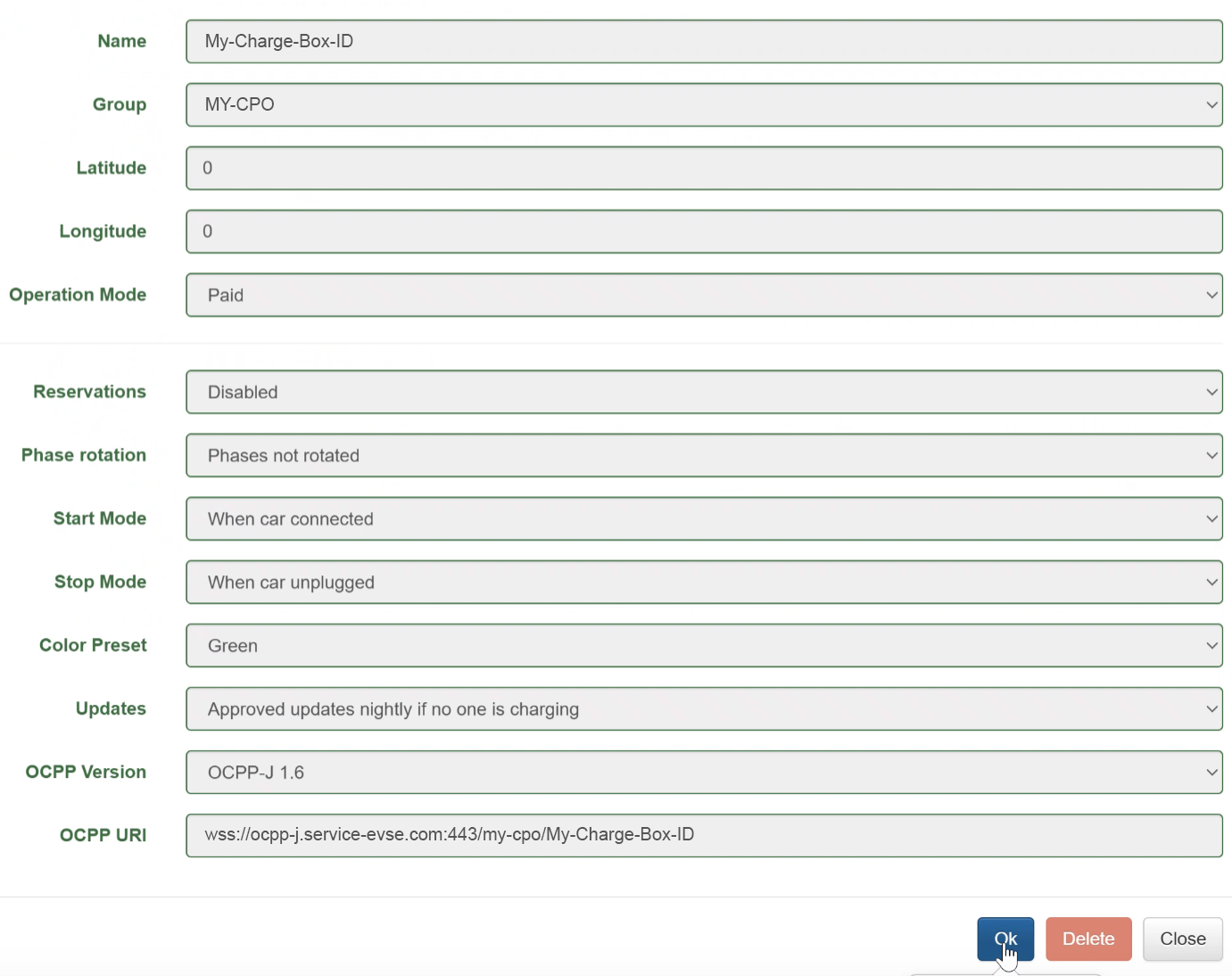1232x976 pixels.
Task: Click the Name input field
Action: pos(703,42)
